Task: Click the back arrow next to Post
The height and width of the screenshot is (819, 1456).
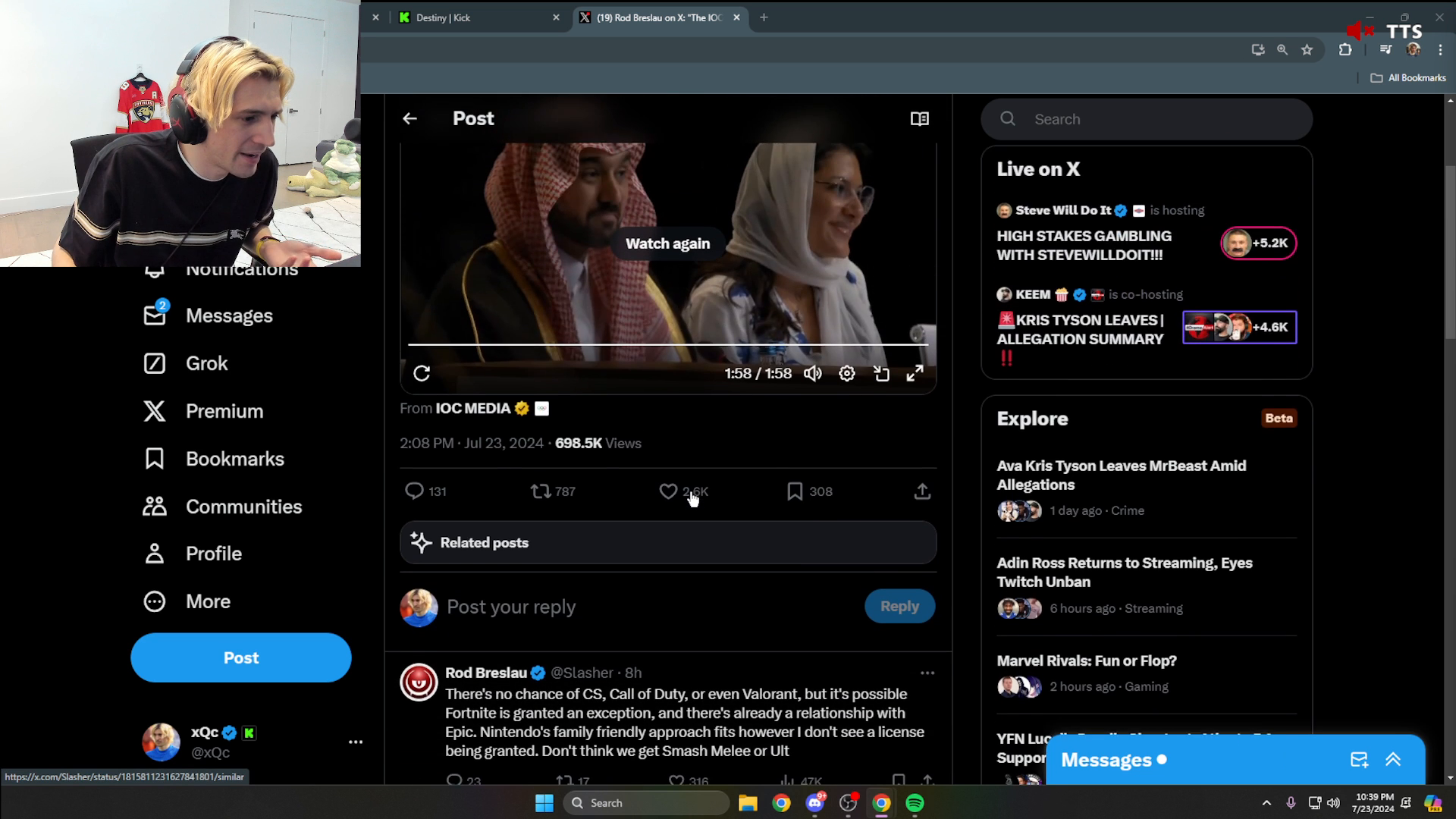Action: [x=409, y=118]
